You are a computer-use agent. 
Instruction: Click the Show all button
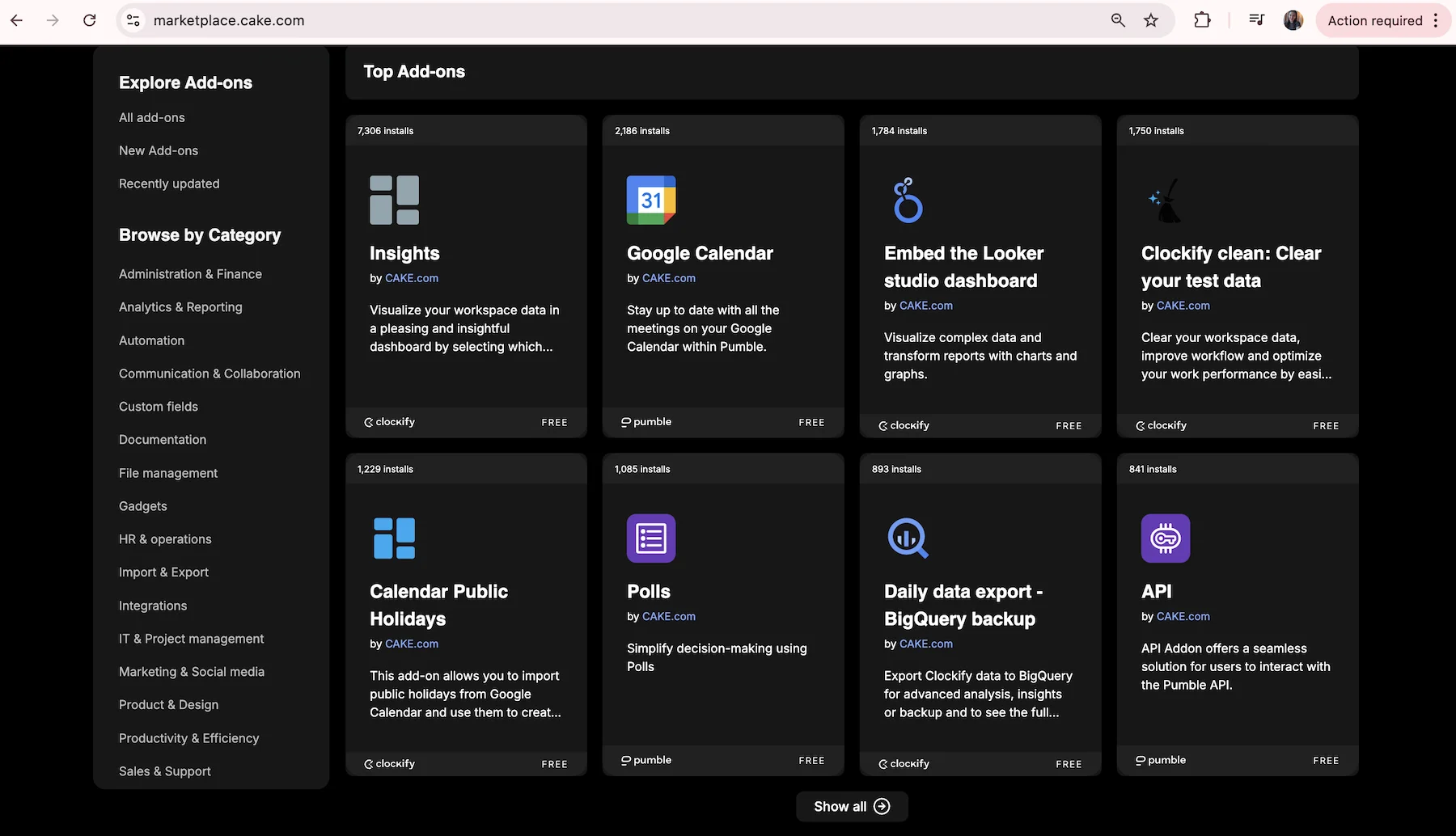pyautogui.click(x=851, y=806)
